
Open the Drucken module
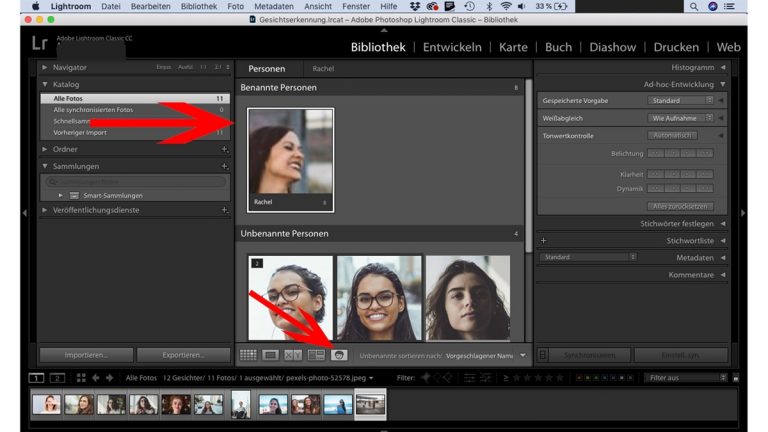676,47
